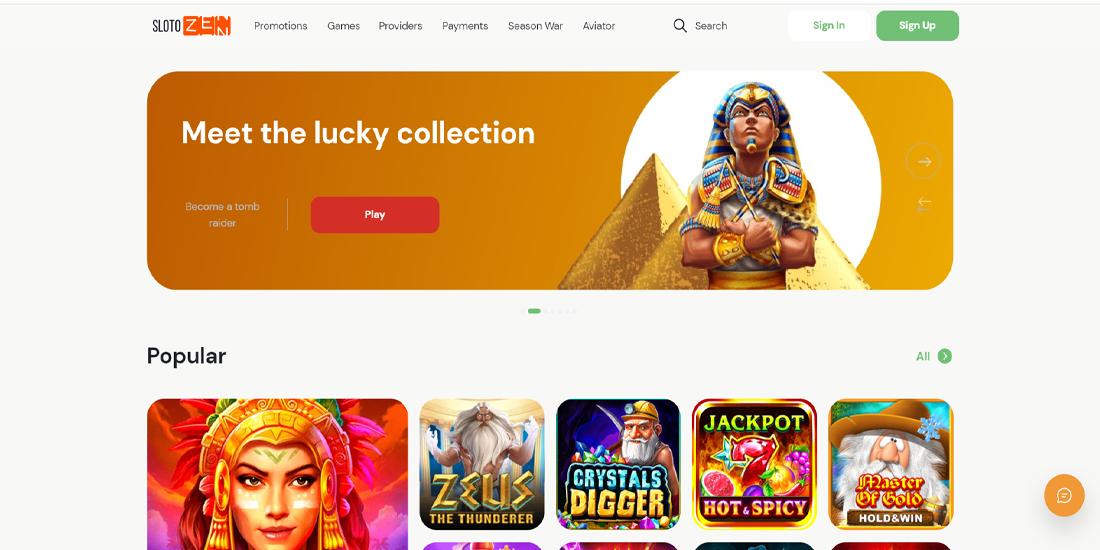Open the Games menu item
This screenshot has height=550, width=1100.
344,26
